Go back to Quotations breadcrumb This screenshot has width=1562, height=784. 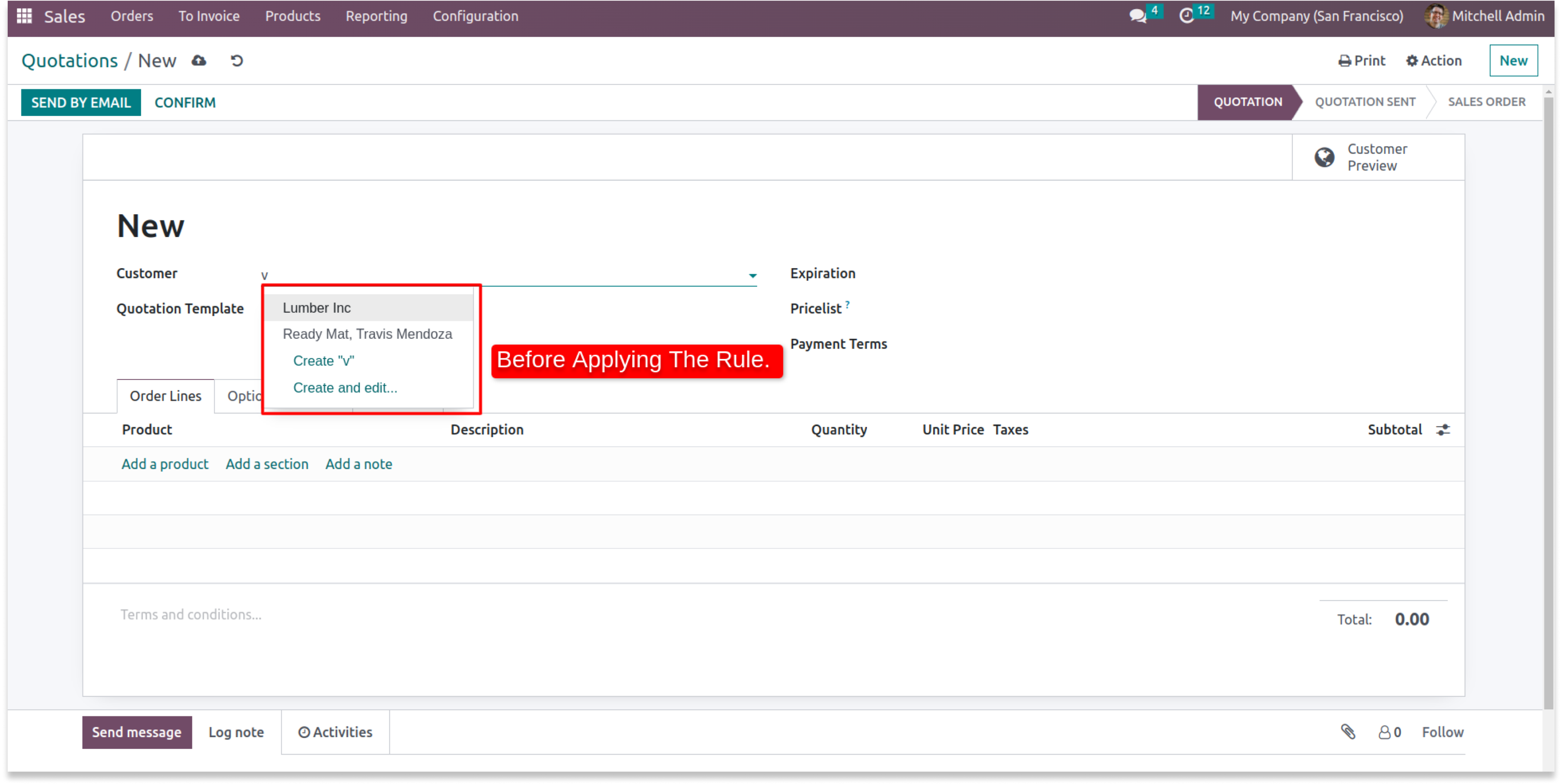[x=70, y=61]
